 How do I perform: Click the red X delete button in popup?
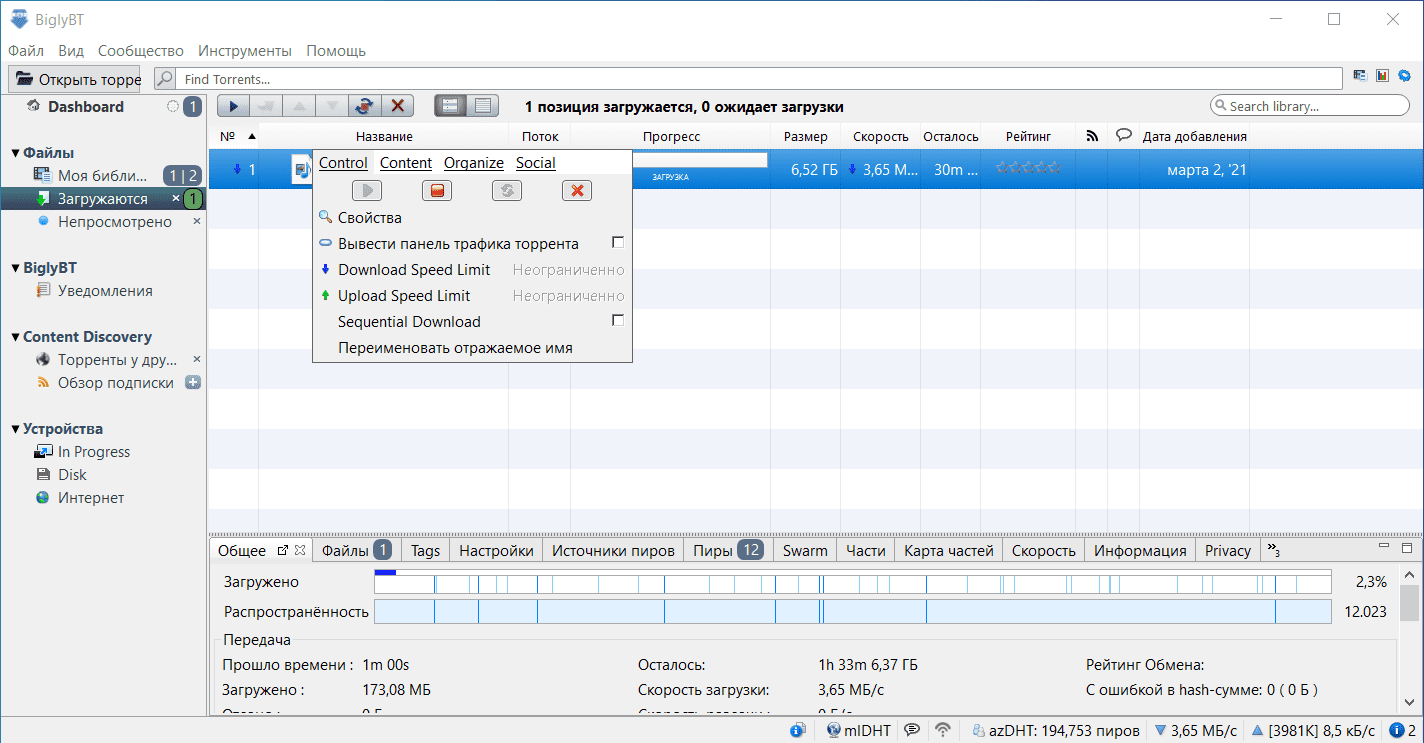(577, 190)
